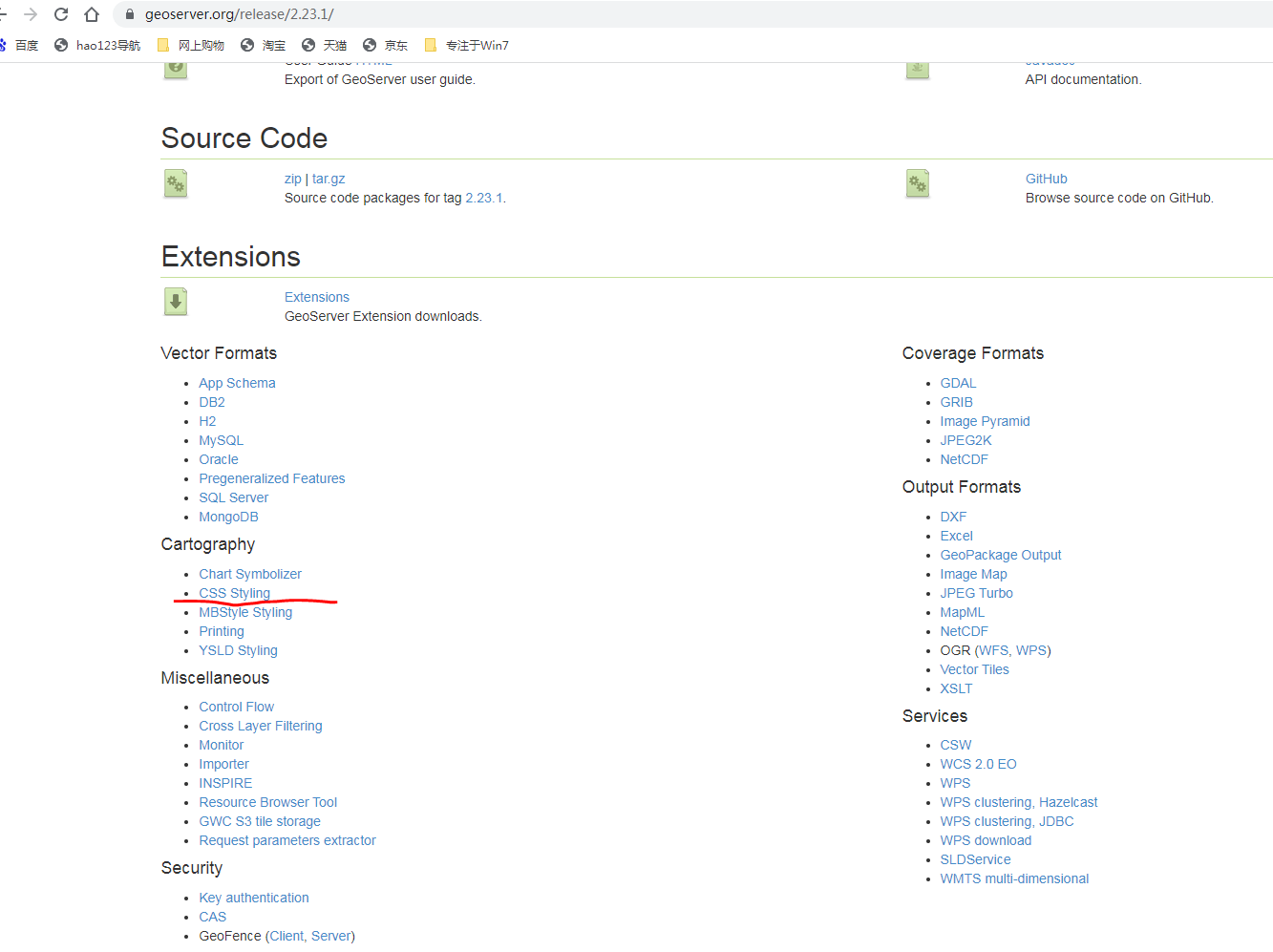Open the OGR WFS link
The image size is (1273, 952).
point(993,650)
